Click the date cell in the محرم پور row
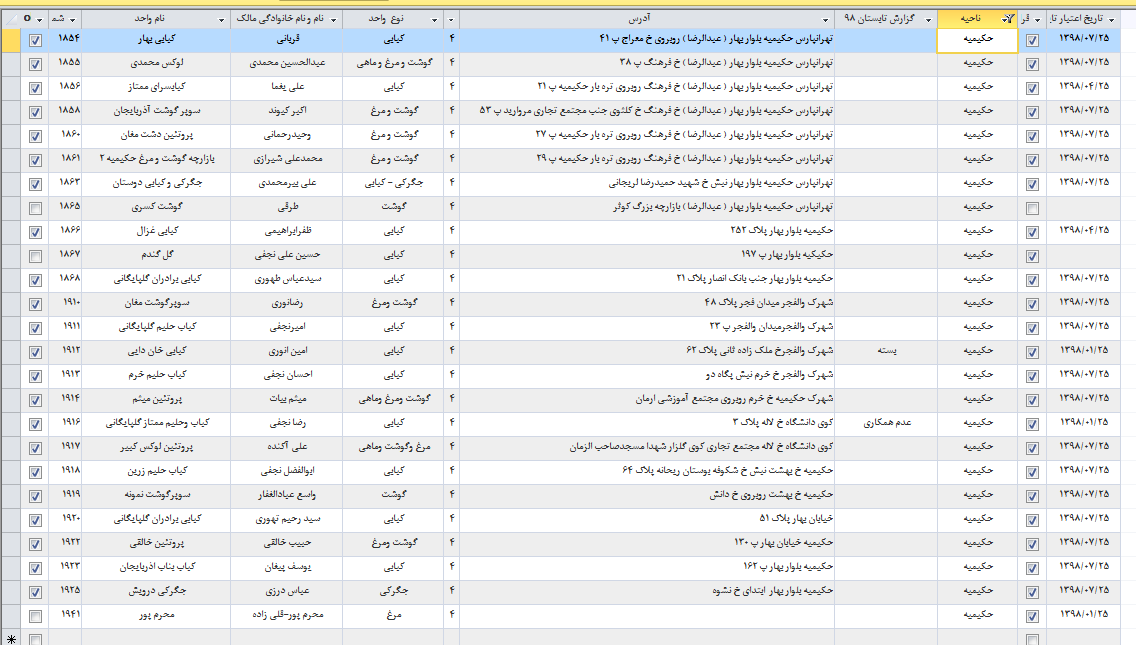The width and height of the screenshot is (1136, 645). click(1084, 615)
